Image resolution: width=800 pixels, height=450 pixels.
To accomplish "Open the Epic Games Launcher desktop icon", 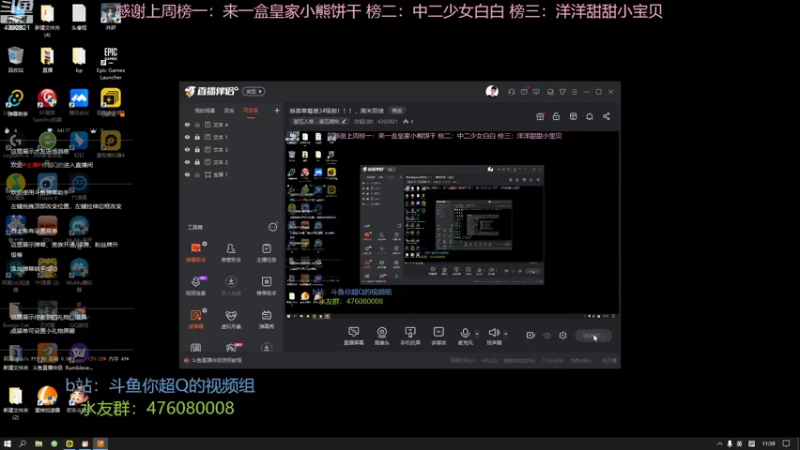I will coord(111,63).
